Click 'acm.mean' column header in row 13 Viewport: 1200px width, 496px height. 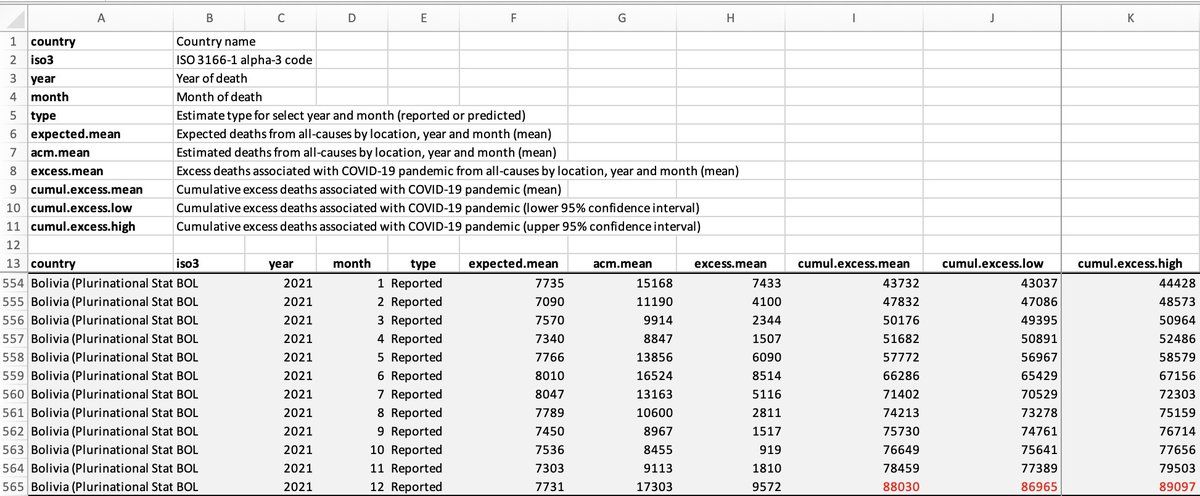(x=623, y=264)
